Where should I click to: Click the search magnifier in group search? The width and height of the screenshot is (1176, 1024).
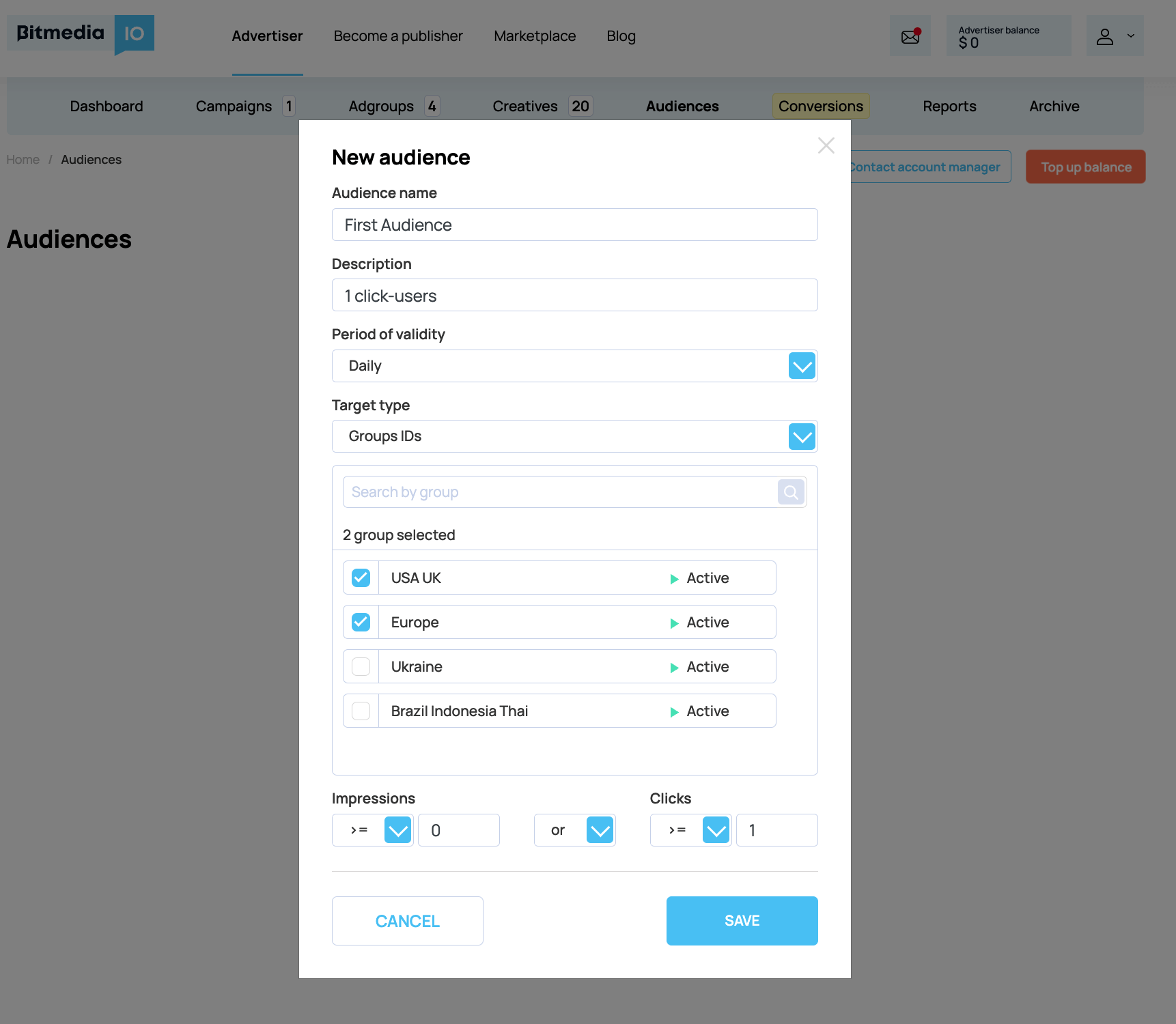pyautogui.click(x=790, y=492)
